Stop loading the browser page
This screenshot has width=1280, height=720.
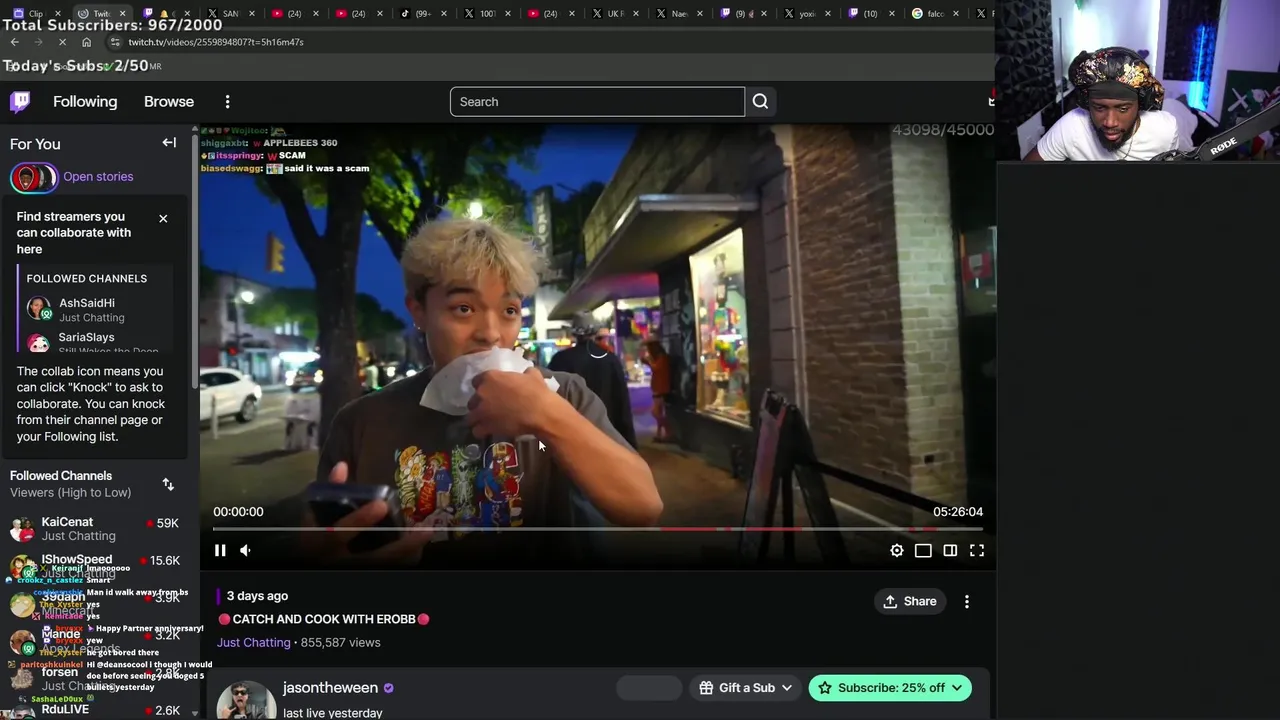pyautogui.click(x=62, y=42)
